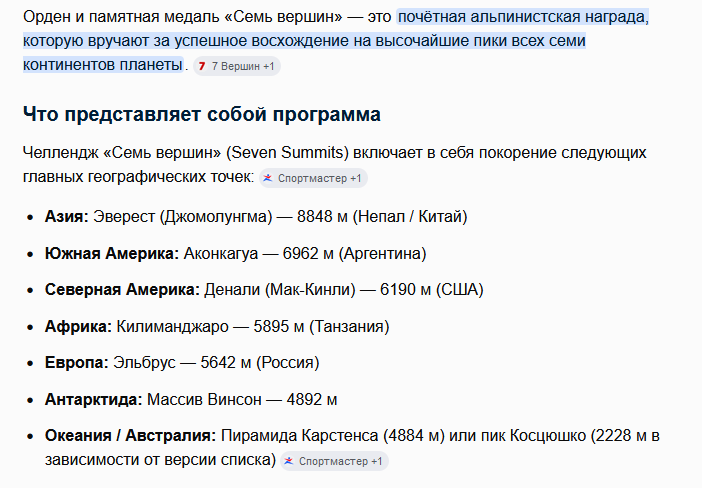Click the "Пирамида Карстенса" text

point(300,436)
